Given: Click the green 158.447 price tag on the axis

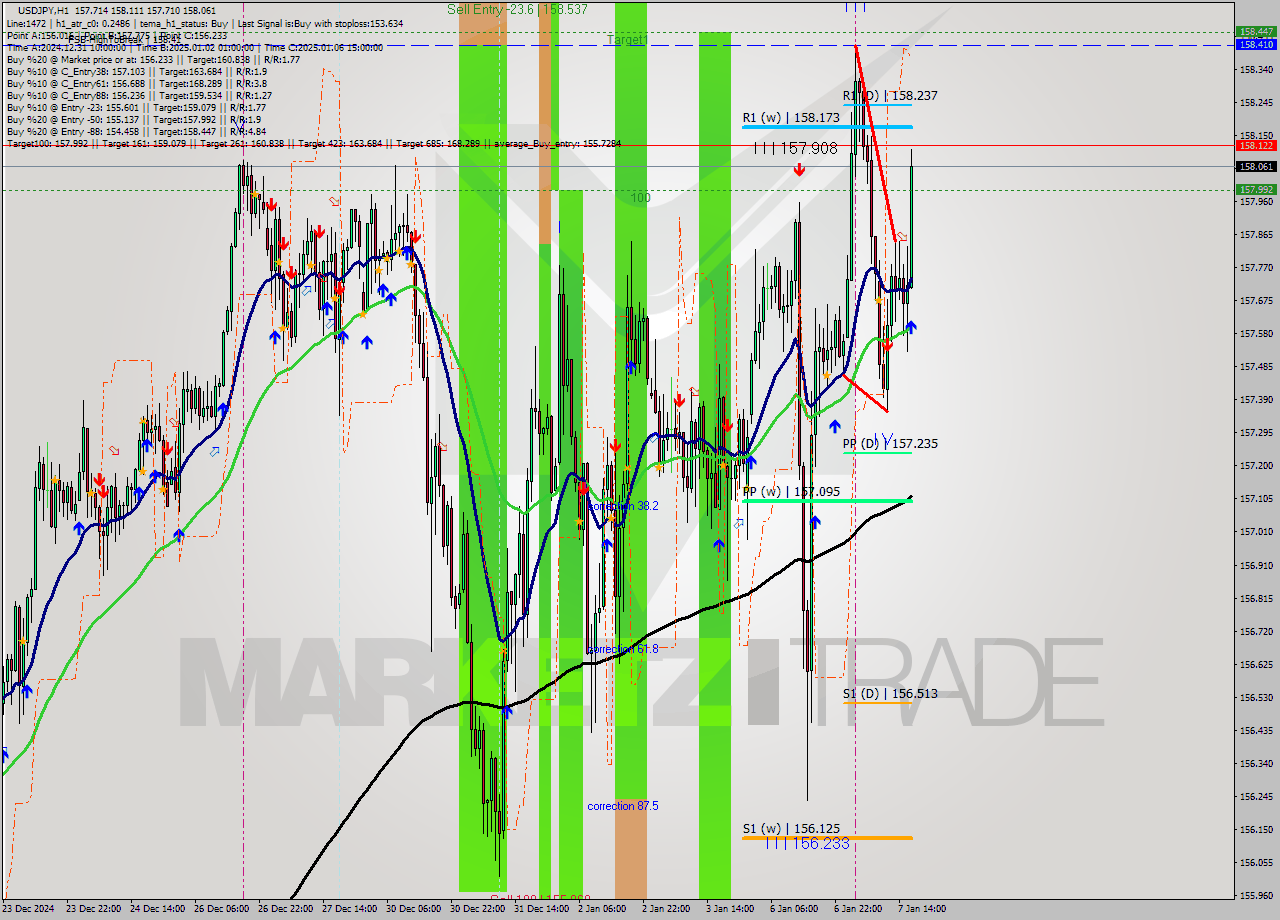Looking at the screenshot, I should click(x=1256, y=32).
